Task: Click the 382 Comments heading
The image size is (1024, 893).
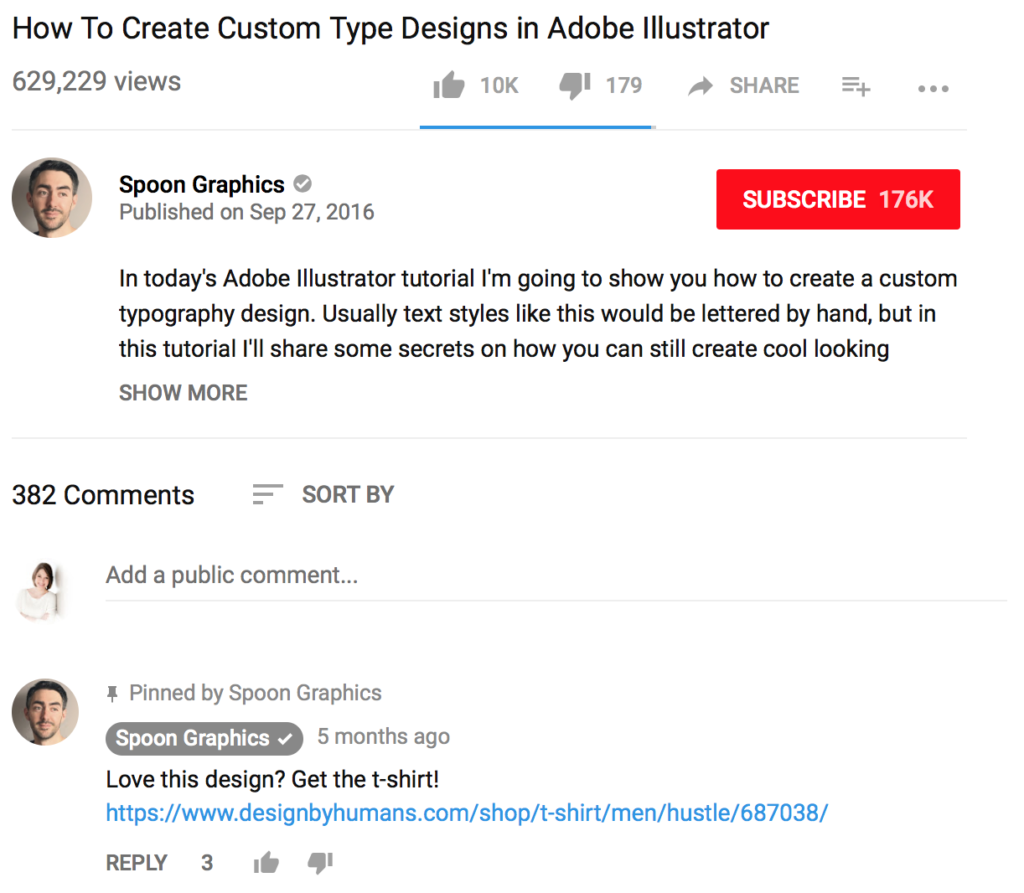Action: 102,494
